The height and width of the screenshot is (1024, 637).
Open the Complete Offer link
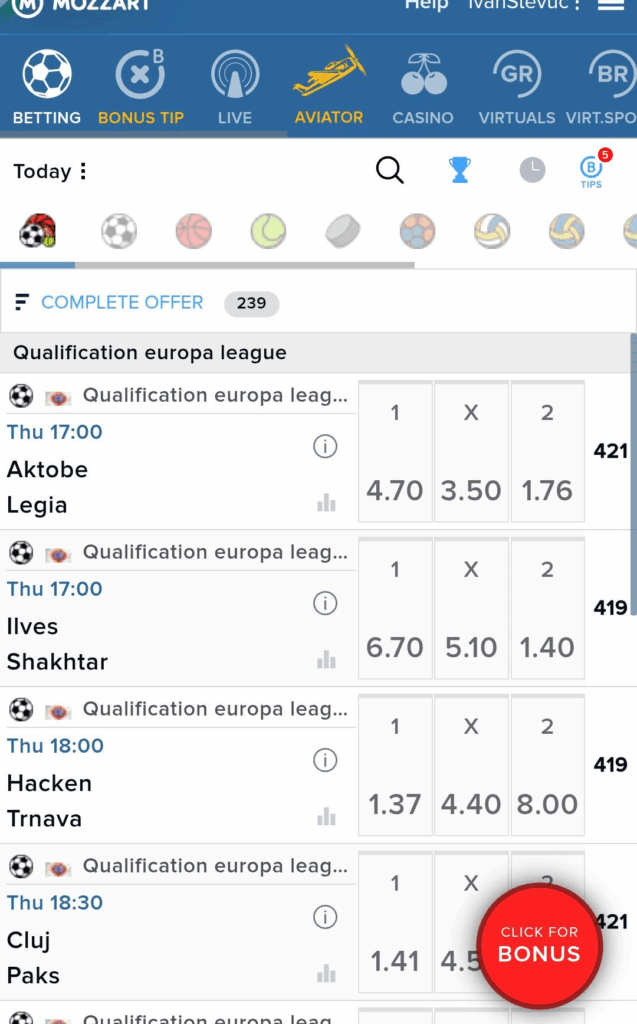(x=122, y=302)
